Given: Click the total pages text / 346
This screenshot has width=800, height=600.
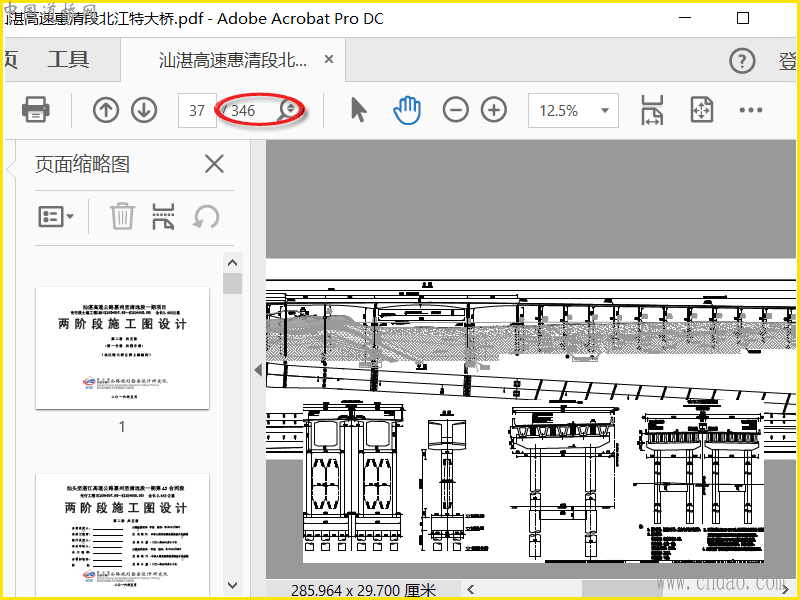Looking at the screenshot, I should 239,110.
